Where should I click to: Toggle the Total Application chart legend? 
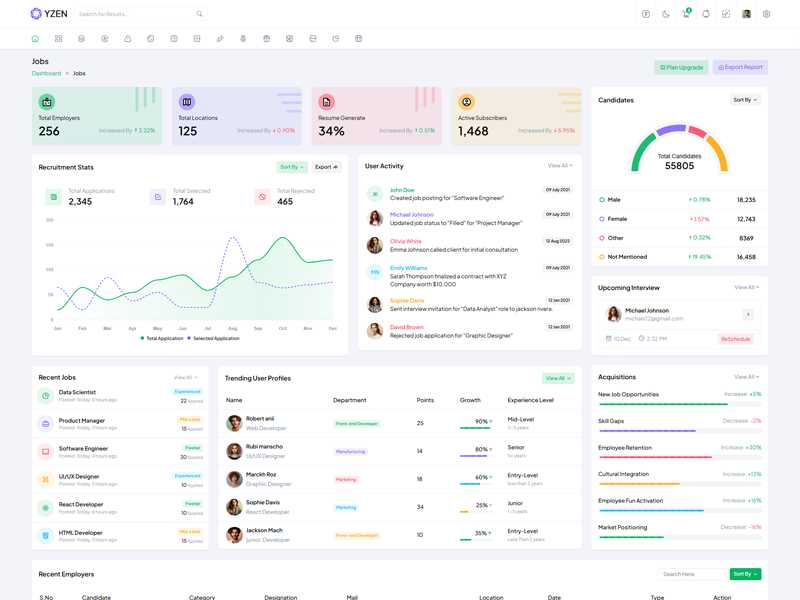[162, 338]
